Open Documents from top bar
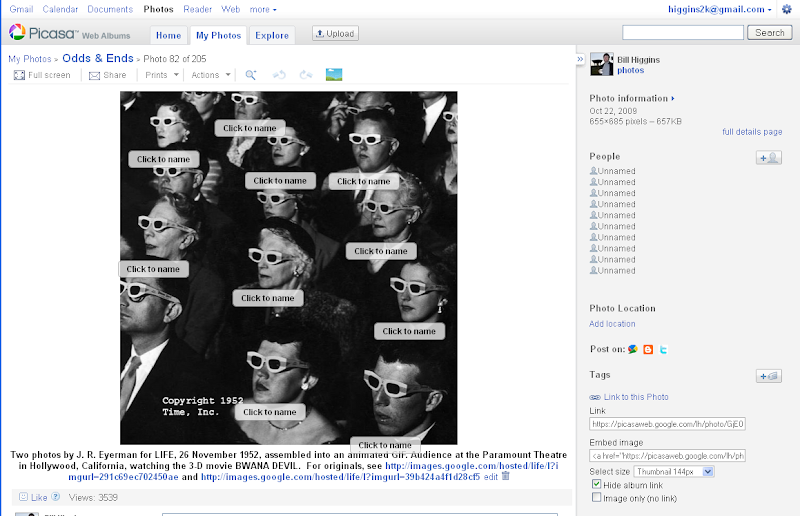The width and height of the screenshot is (800, 516). point(110,9)
